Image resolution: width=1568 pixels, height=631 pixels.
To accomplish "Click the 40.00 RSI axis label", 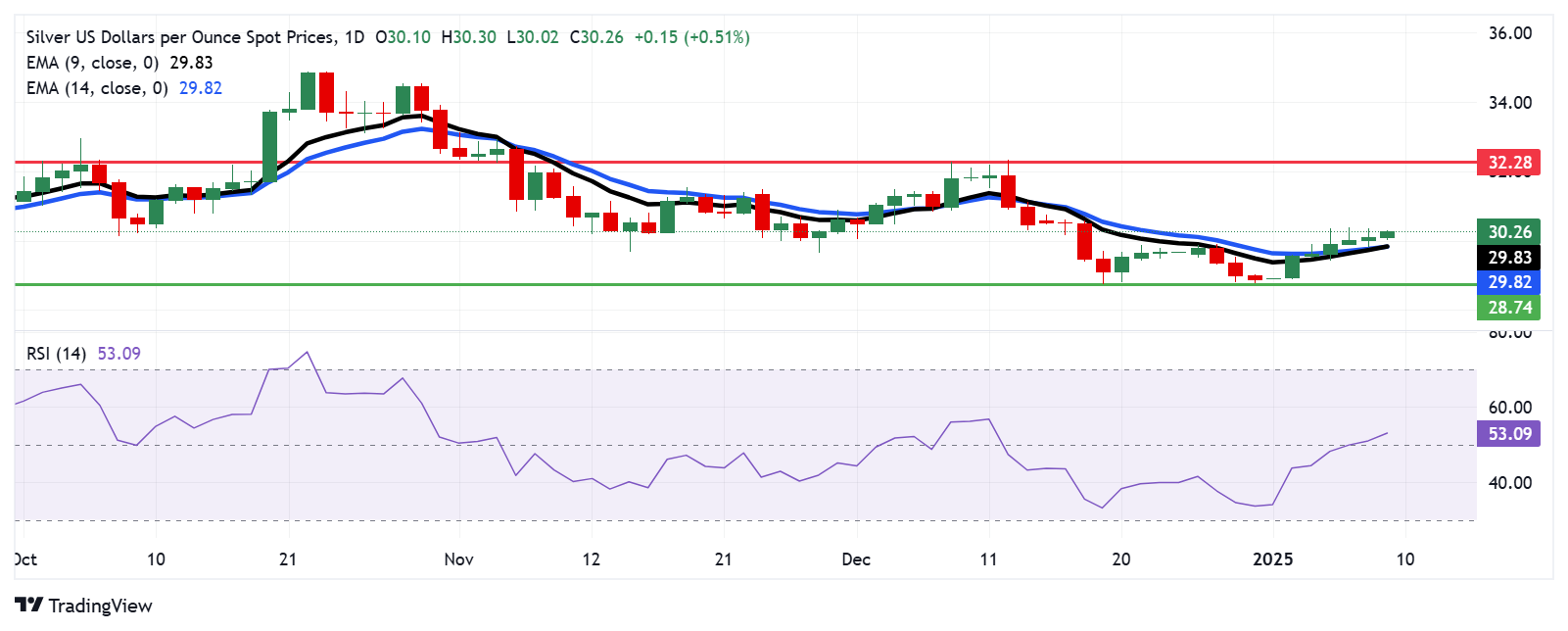I will click(x=1509, y=483).
